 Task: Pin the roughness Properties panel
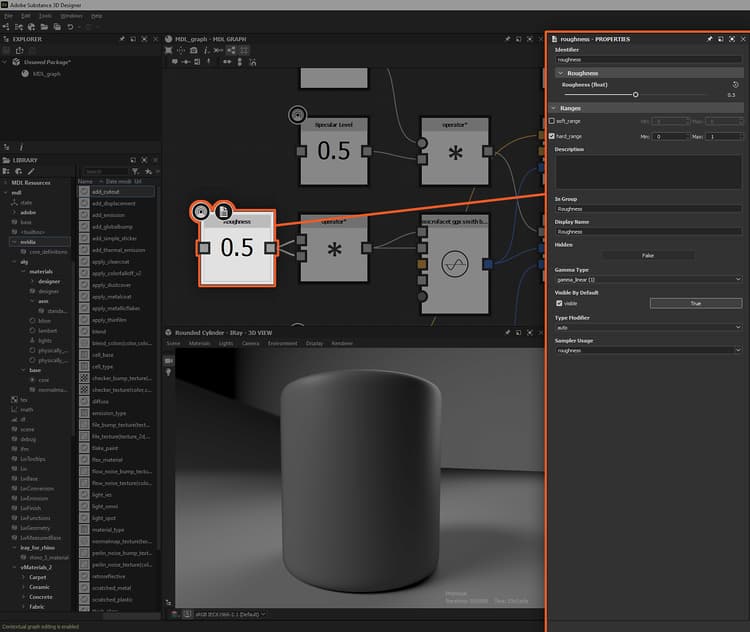[x=709, y=39]
